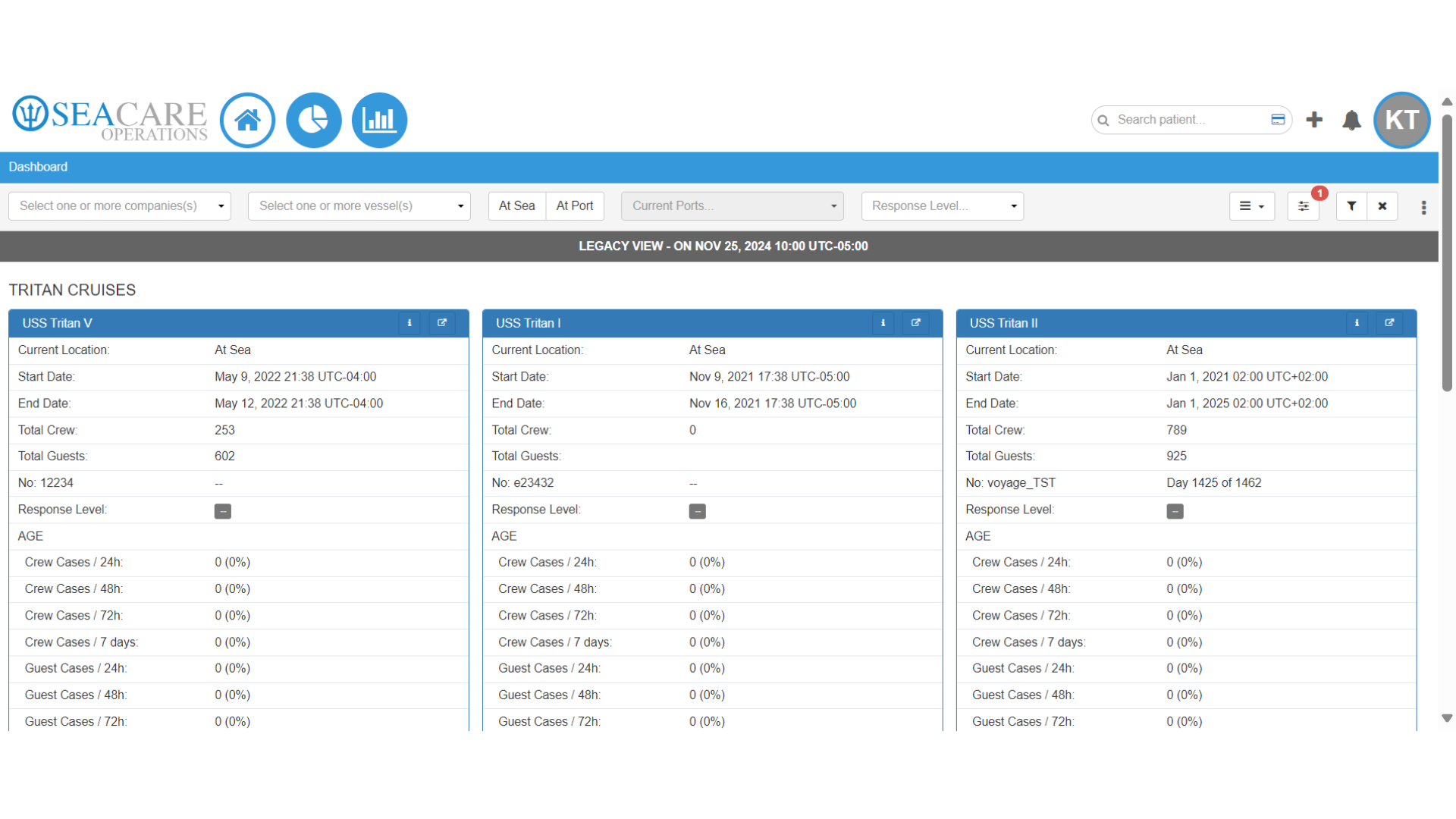Click the USS Tritan I card title
Screen dimensions: 1456x819
pyautogui.click(x=529, y=323)
